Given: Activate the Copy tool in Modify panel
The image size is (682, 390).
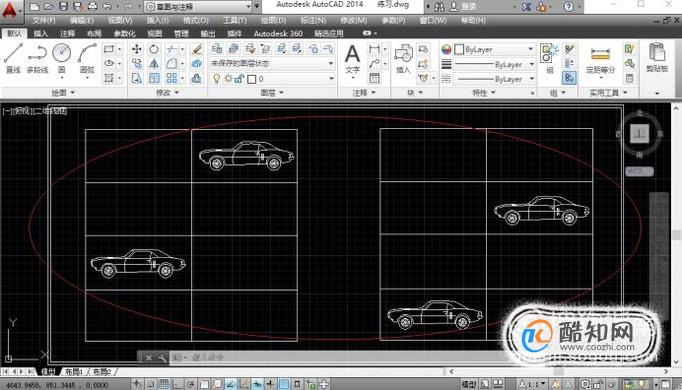Looking at the screenshot, I should (x=137, y=64).
